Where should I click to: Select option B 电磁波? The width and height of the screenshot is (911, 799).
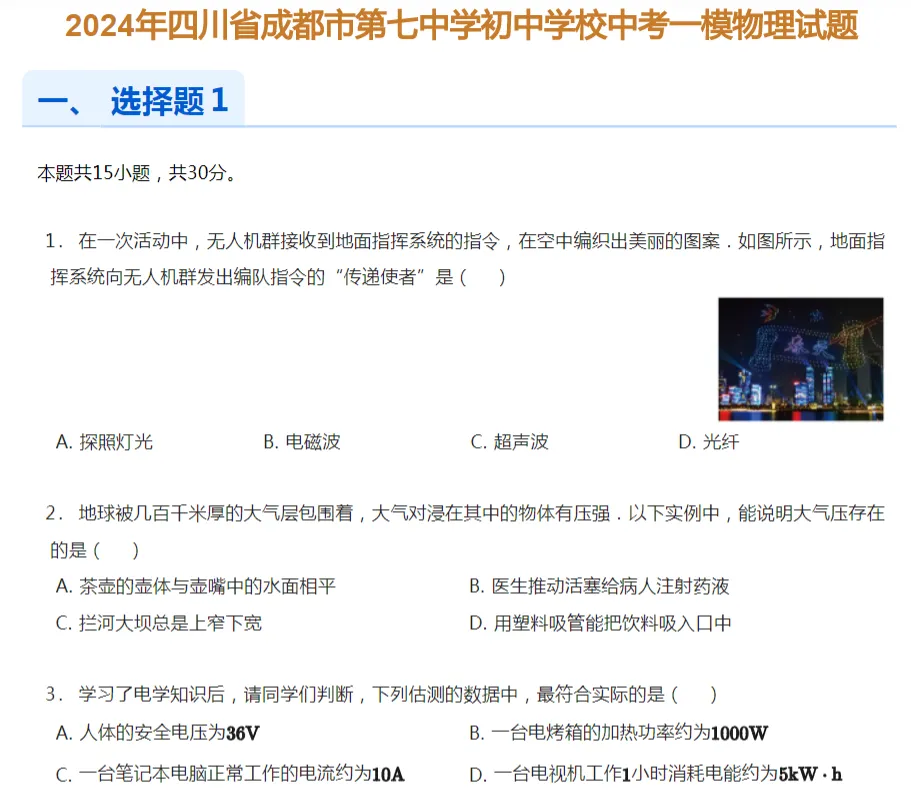[x=301, y=442]
